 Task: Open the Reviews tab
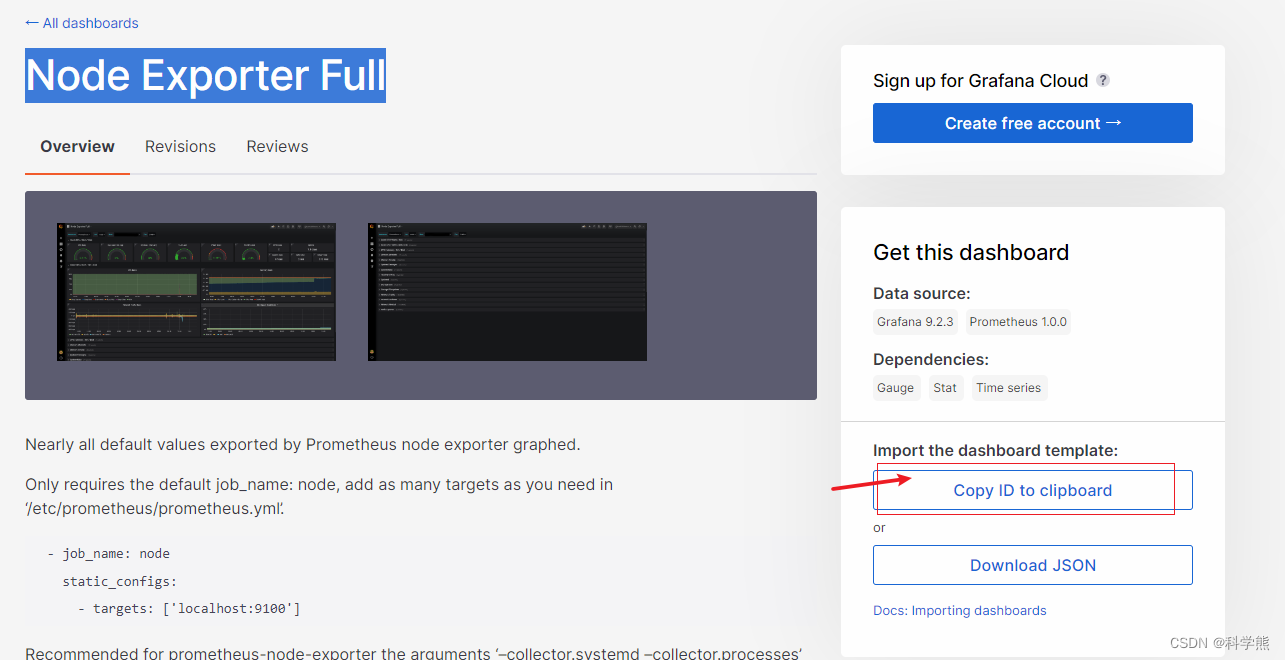(277, 146)
